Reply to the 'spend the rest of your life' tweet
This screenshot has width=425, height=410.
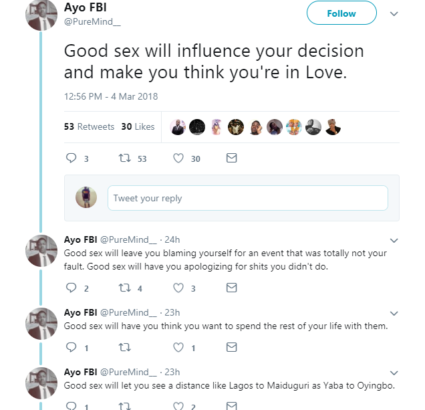tap(71, 347)
